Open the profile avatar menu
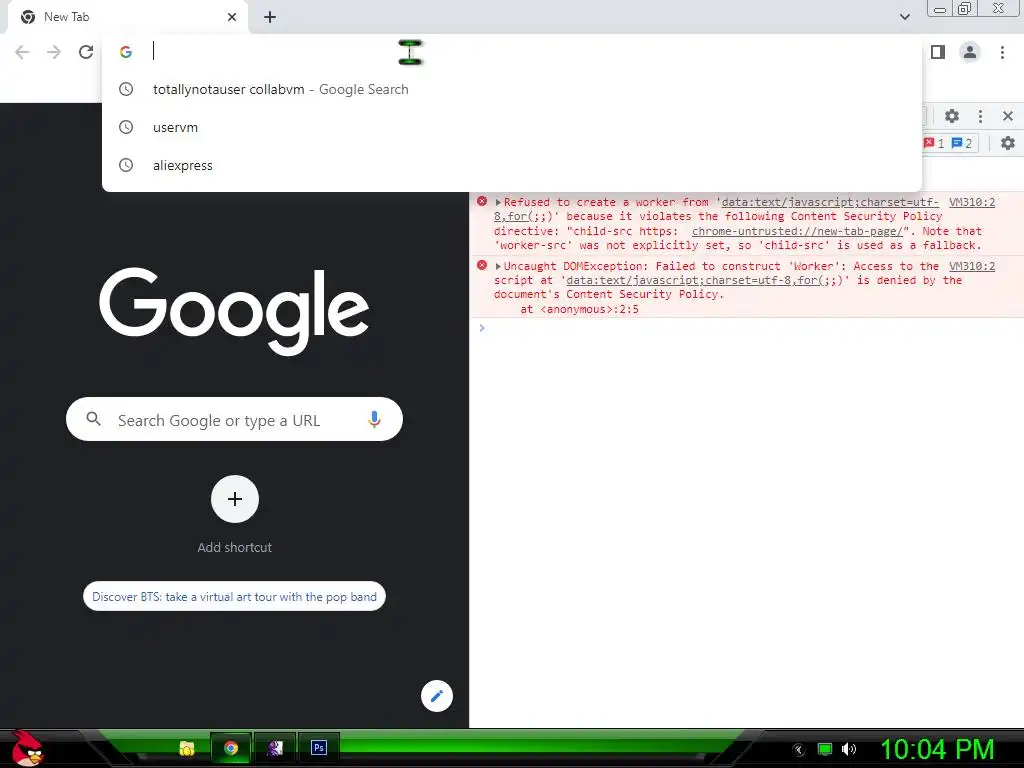 pyautogui.click(x=970, y=52)
